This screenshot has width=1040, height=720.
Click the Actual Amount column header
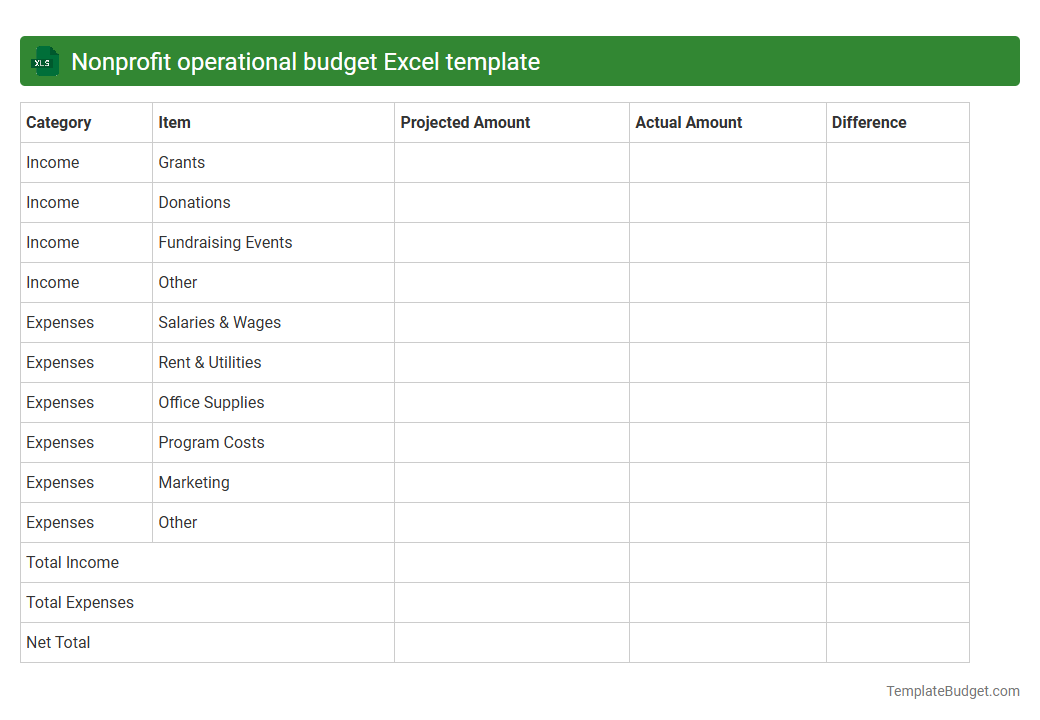[x=688, y=122]
